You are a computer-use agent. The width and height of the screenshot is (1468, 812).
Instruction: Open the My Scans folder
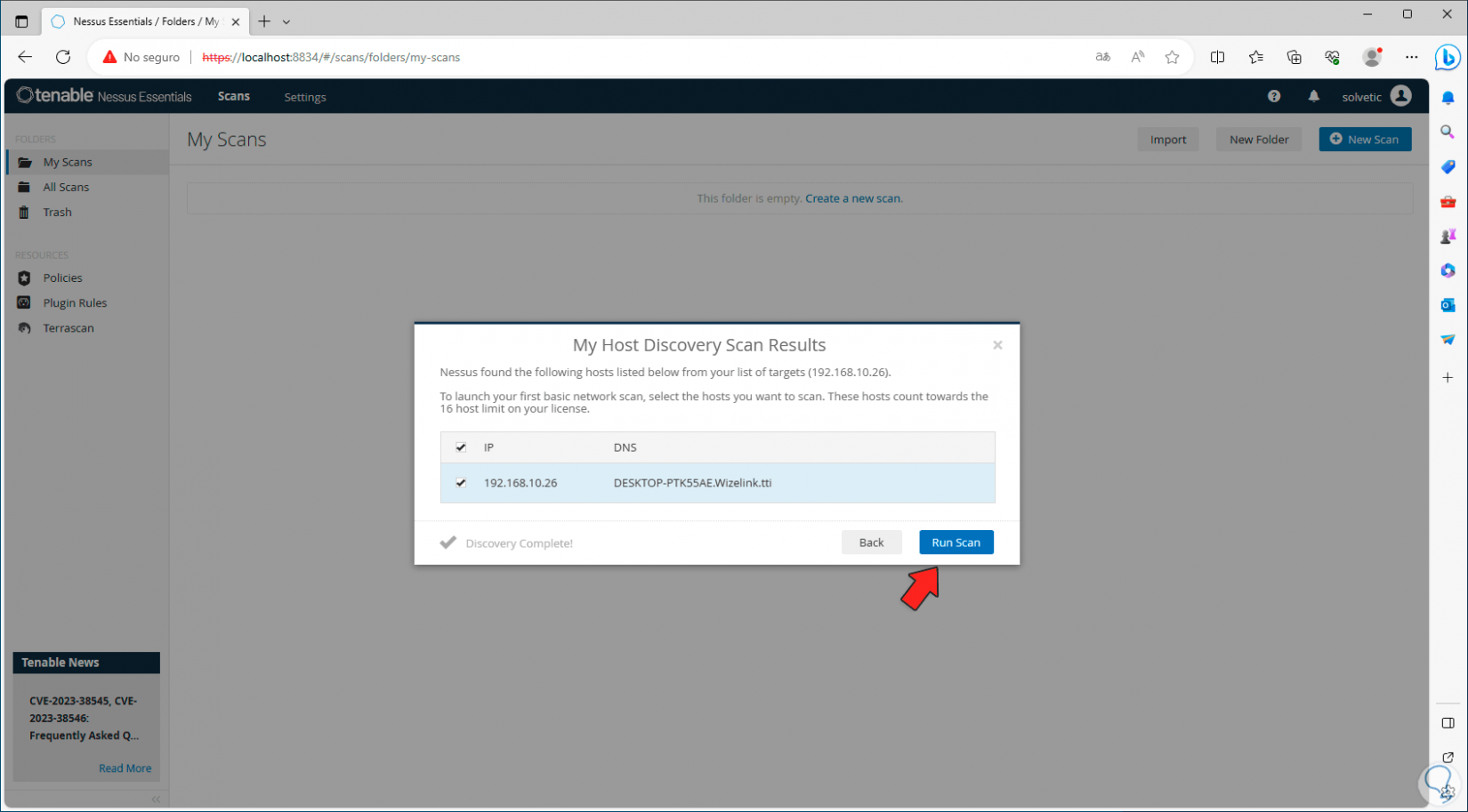[x=68, y=162]
